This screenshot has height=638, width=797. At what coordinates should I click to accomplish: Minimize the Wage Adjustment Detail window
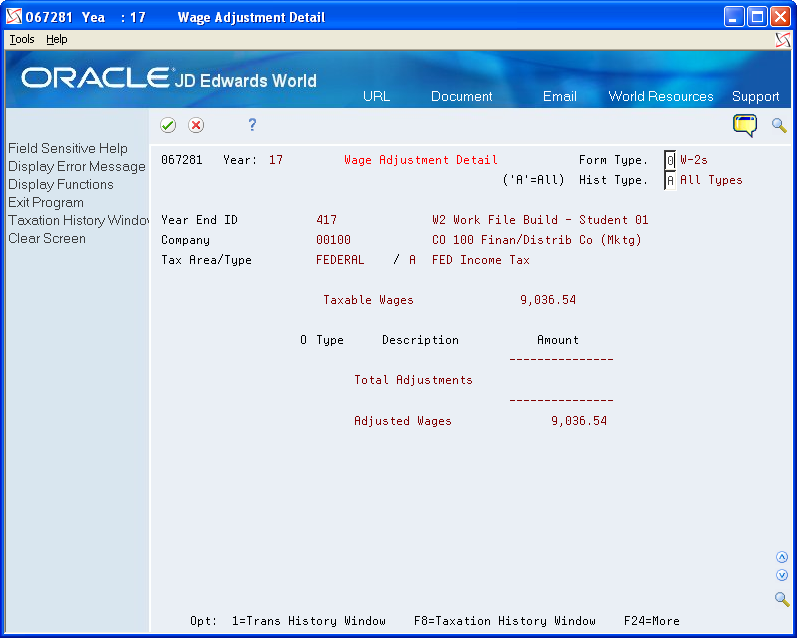733,17
